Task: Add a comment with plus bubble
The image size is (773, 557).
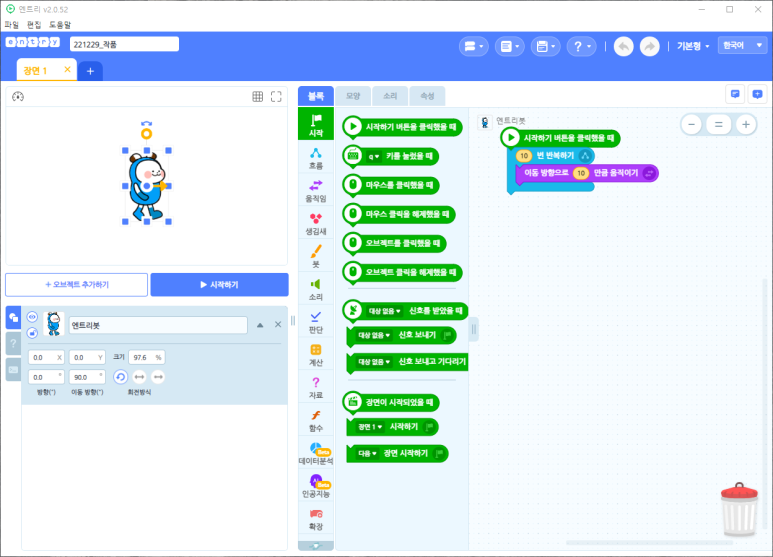Action: click(757, 94)
